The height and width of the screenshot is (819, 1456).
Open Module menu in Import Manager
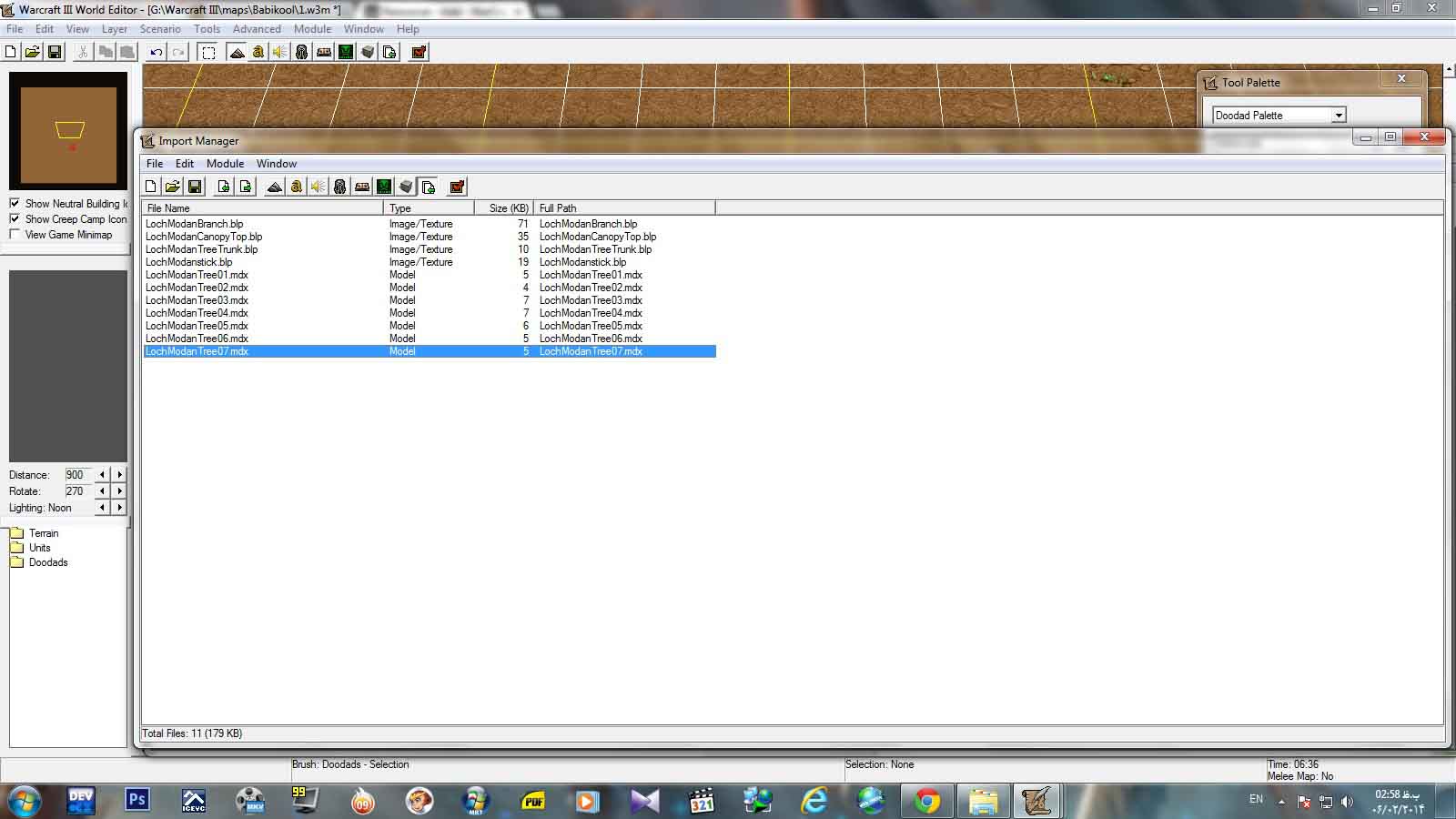[x=225, y=164]
